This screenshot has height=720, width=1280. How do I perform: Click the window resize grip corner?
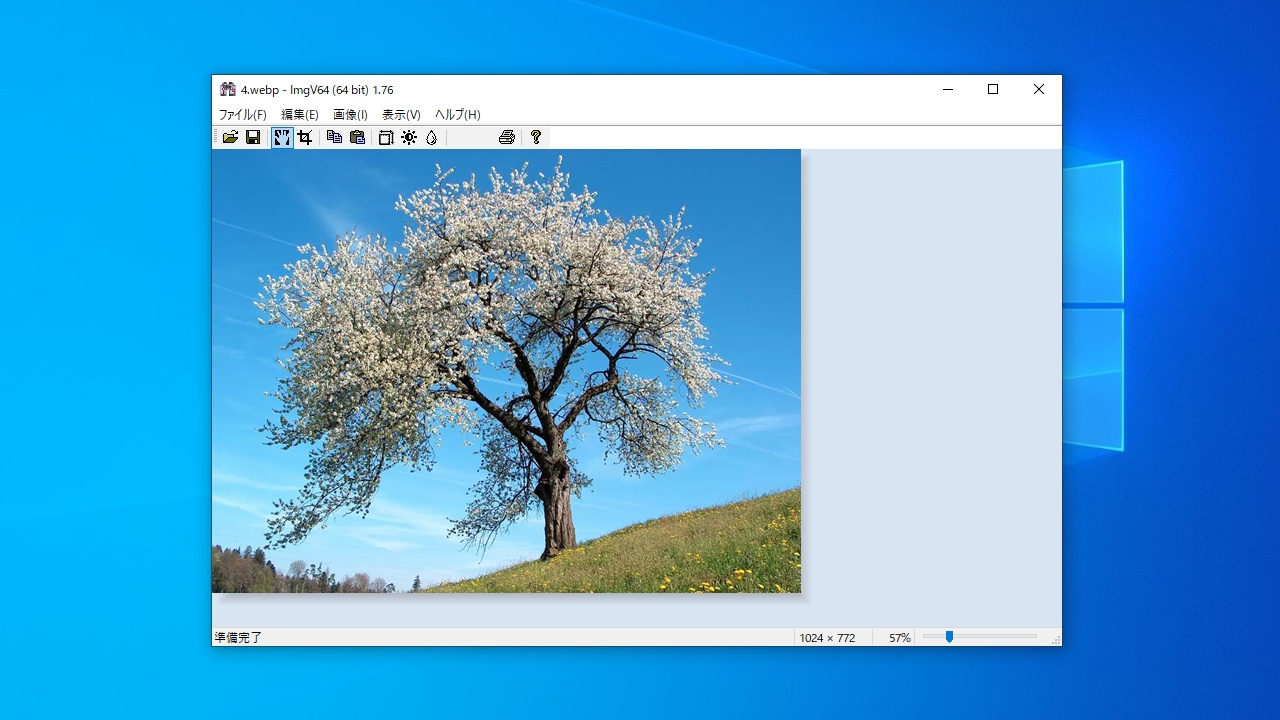1055,639
